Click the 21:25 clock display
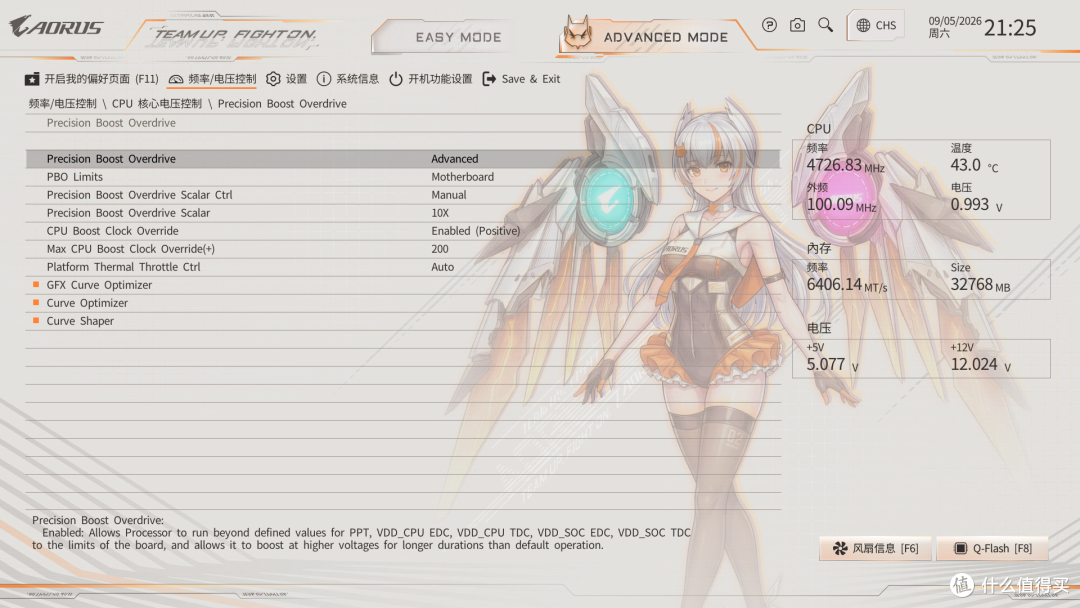The width and height of the screenshot is (1080, 608). [1010, 28]
